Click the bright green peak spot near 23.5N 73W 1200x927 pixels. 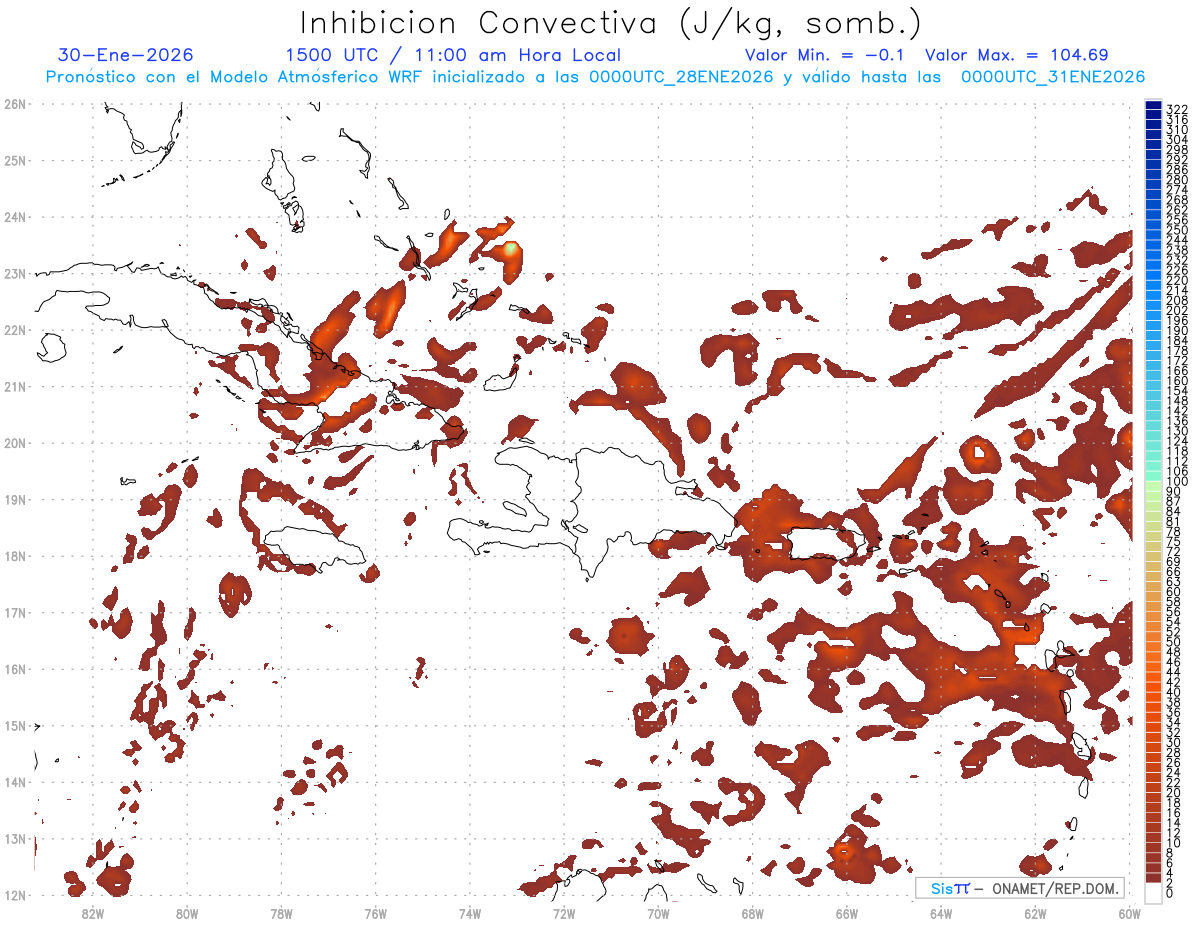click(511, 247)
